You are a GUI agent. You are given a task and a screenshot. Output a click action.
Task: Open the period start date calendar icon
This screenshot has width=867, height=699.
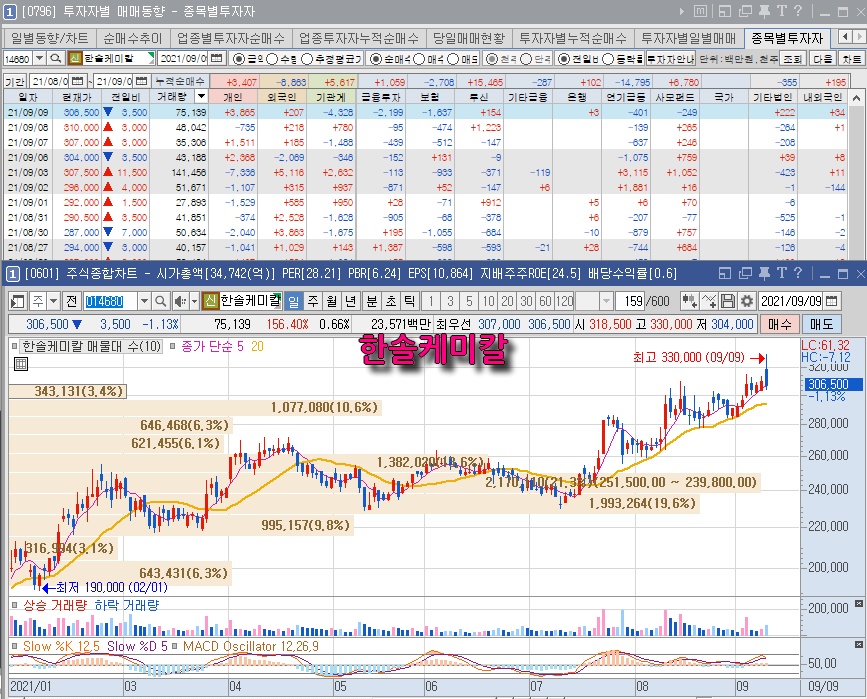pos(77,81)
